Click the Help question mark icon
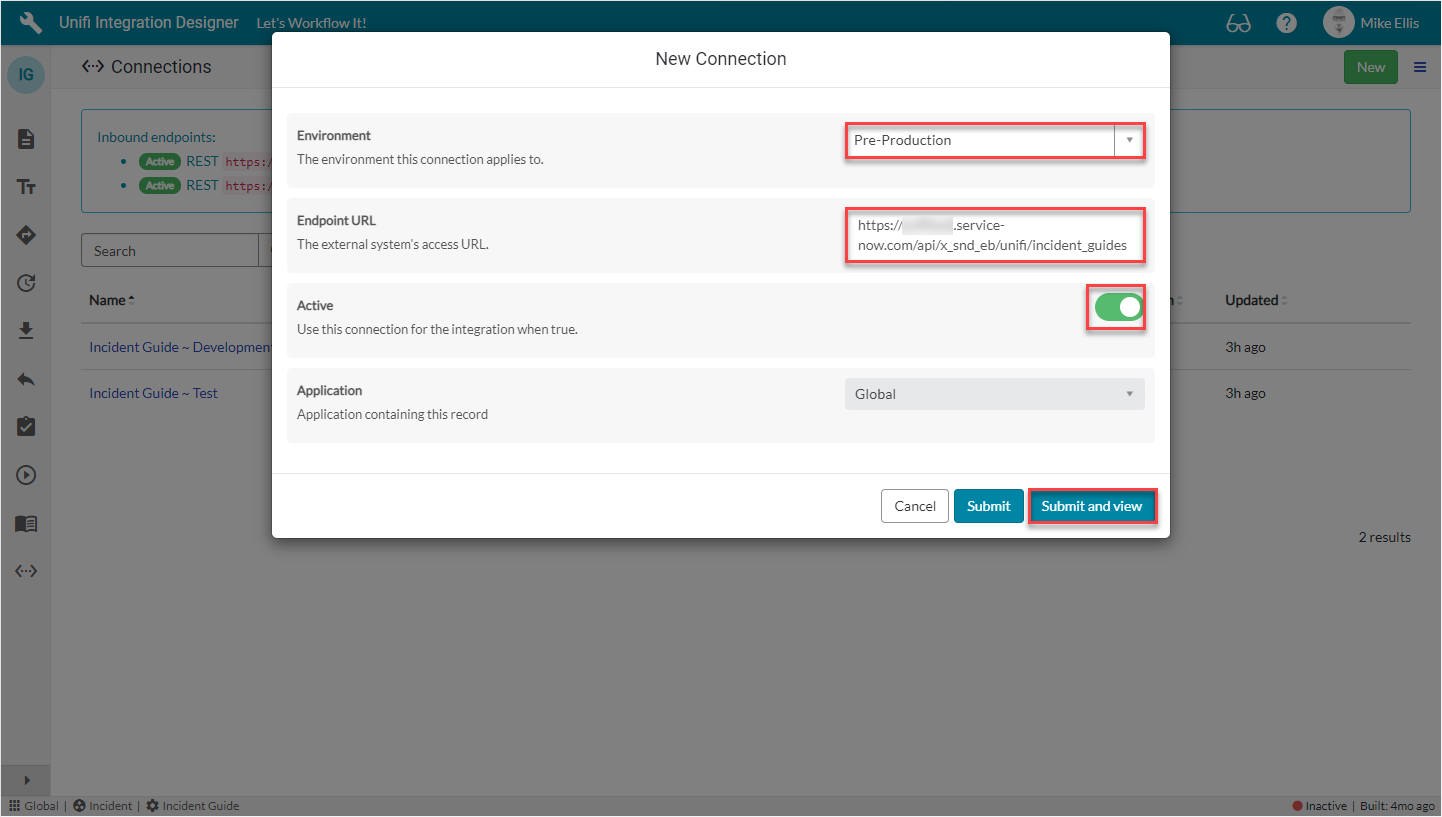1442x817 pixels. pyautogui.click(x=1286, y=22)
